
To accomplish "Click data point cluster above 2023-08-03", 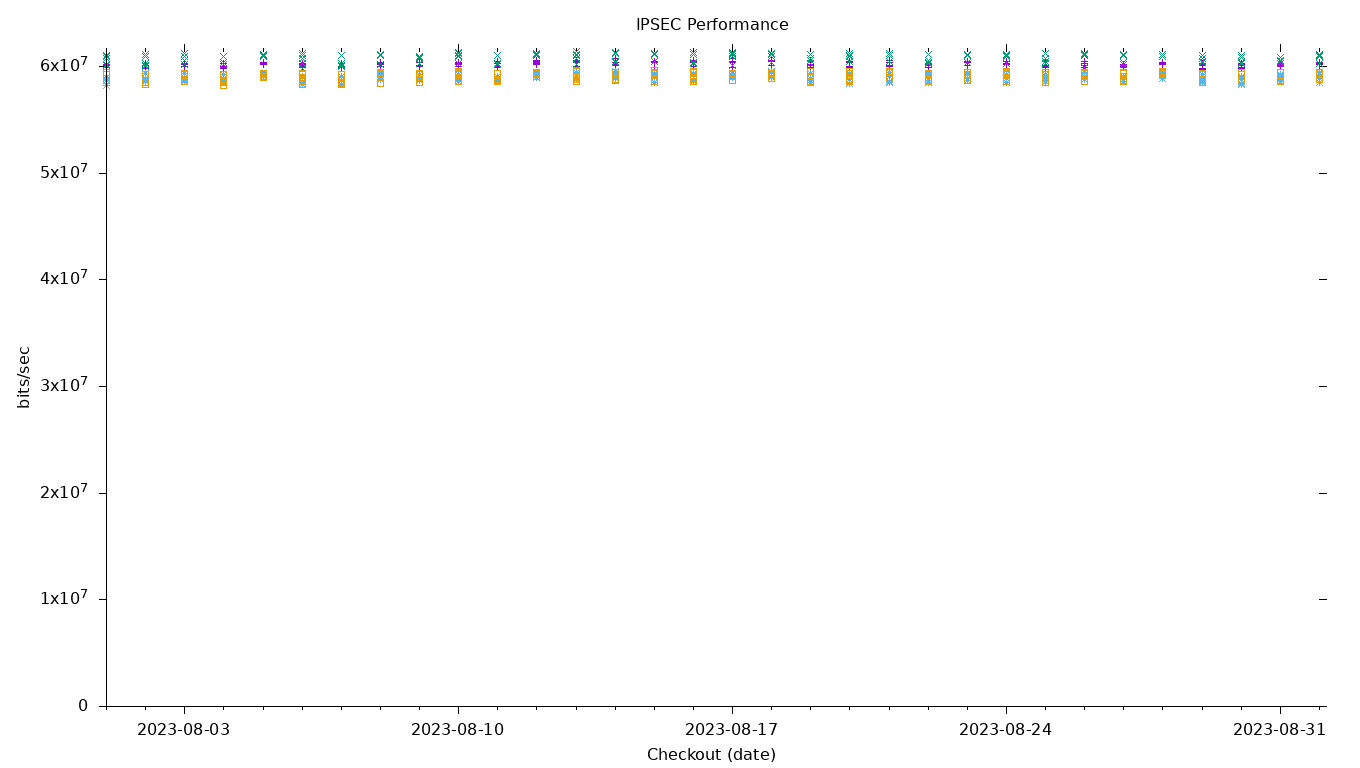I will [184, 66].
